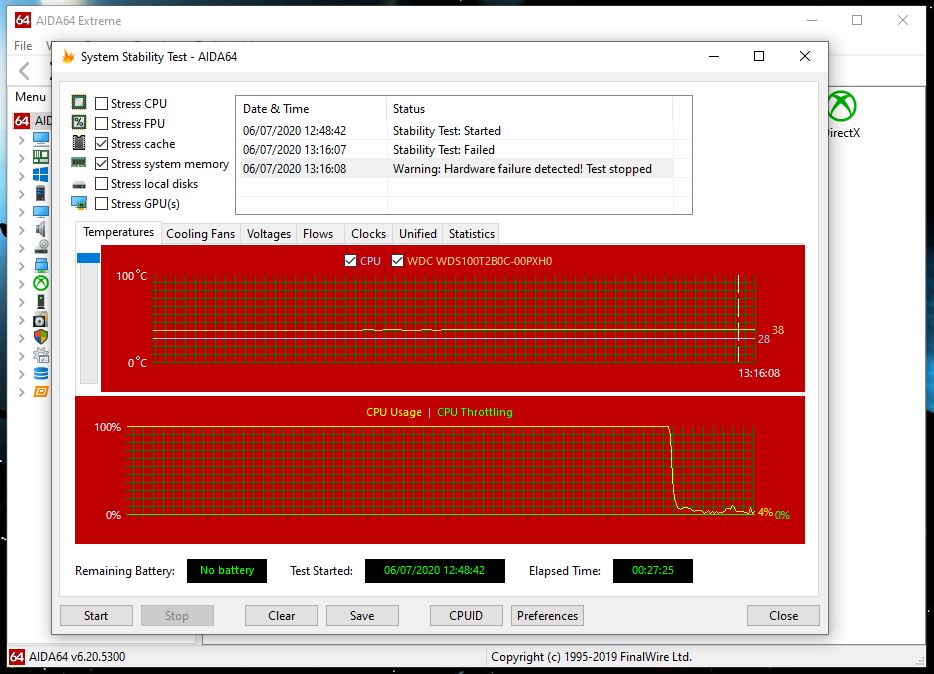The image size is (934, 674).
Task: Select the 'Hardware failure detected' warning row
Action: [x=454, y=168]
